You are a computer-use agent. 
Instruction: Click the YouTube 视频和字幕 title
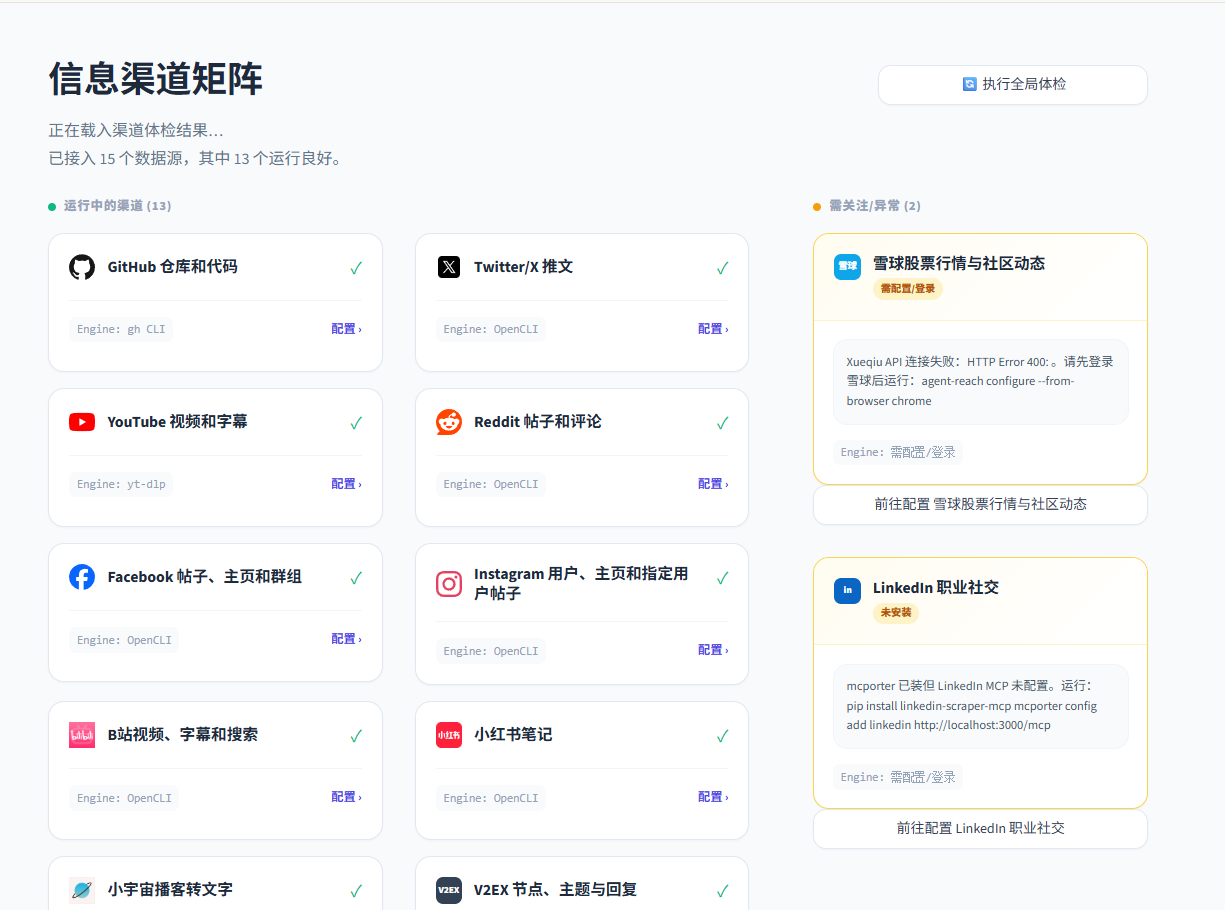[x=177, y=422]
